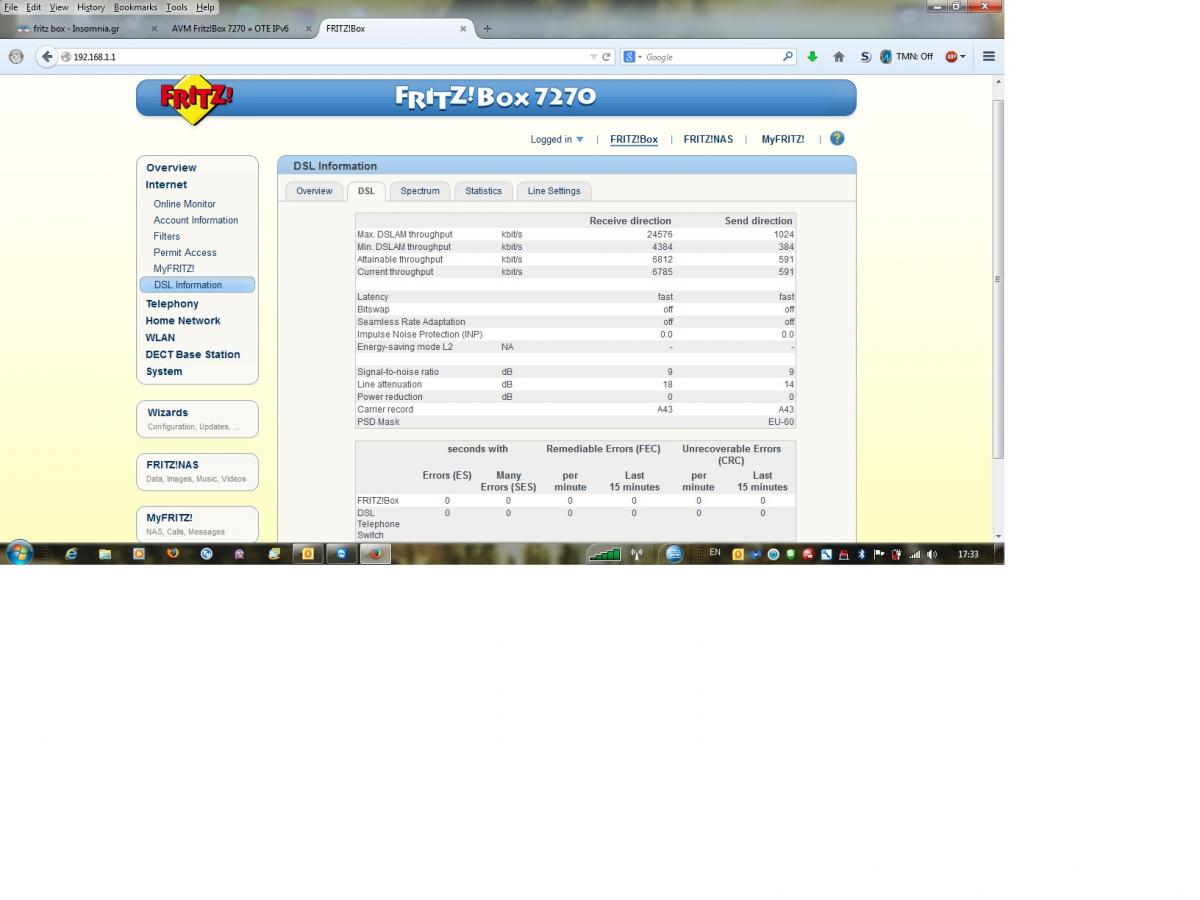Image resolution: width=1200 pixels, height=900 pixels.
Task: Expand the DECT Base Station section
Action: (x=193, y=355)
